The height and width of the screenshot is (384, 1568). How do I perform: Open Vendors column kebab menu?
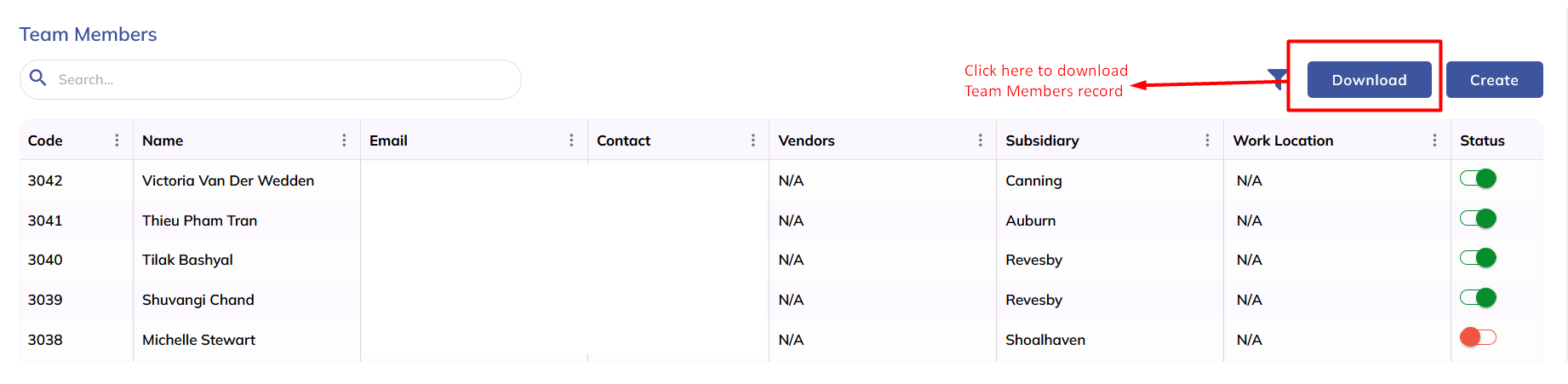(981, 140)
